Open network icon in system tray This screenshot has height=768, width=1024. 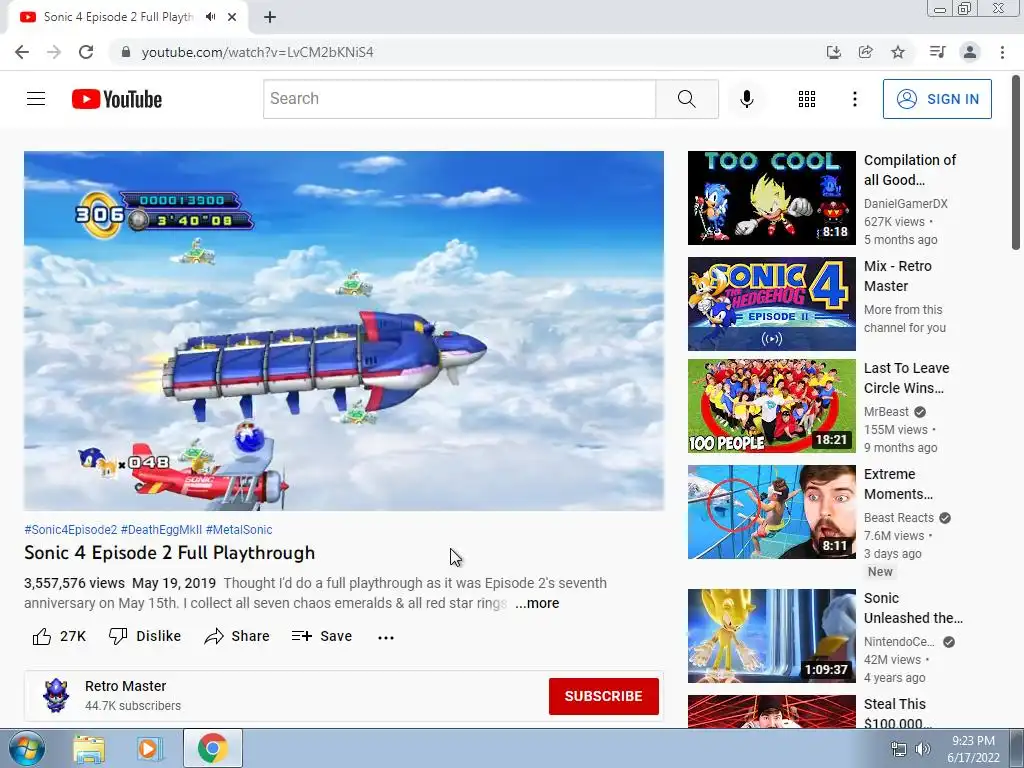(x=899, y=749)
